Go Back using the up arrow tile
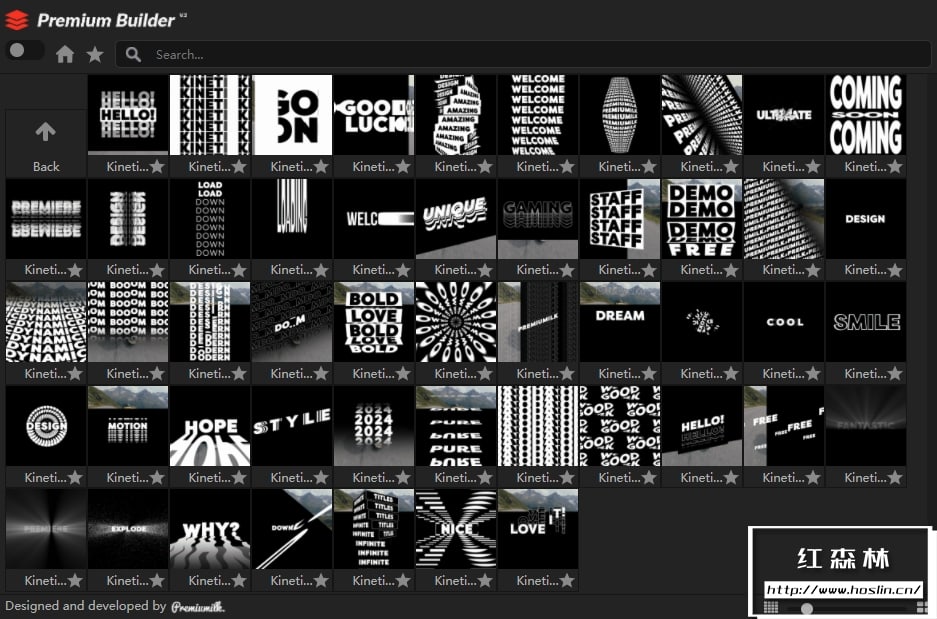Screen dimensions: 937x619 [x=46, y=143]
